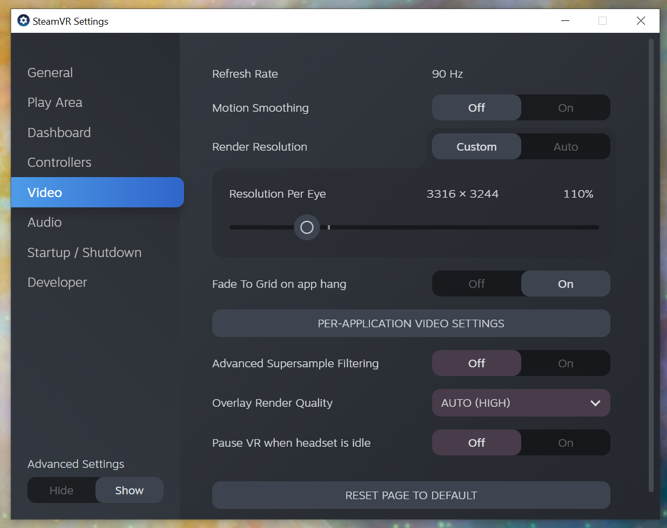Click the settings page vertical scrollbar
The height and width of the screenshot is (528, 667).
(x=651, y=265)
